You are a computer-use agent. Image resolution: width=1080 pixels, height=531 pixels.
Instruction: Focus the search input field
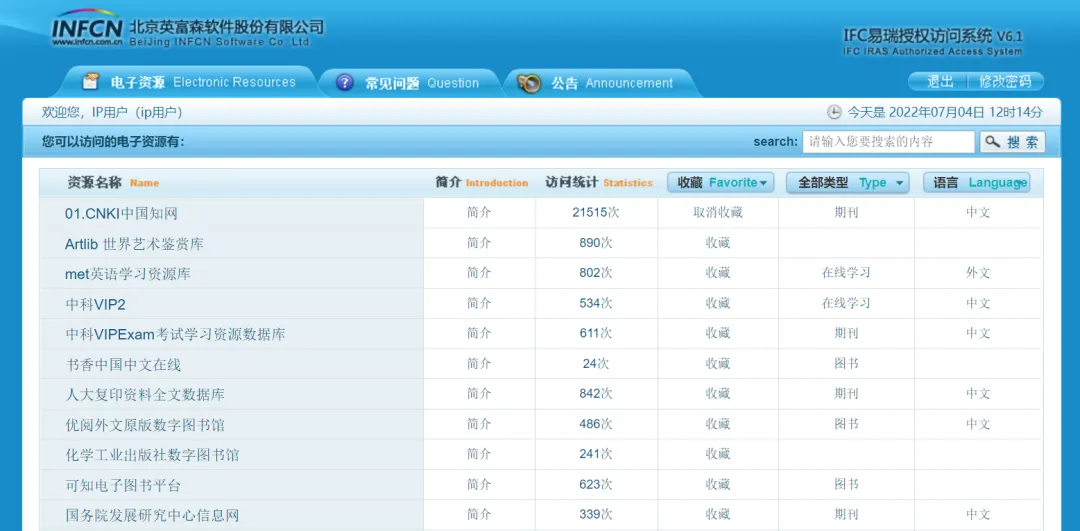coord(889,142)
